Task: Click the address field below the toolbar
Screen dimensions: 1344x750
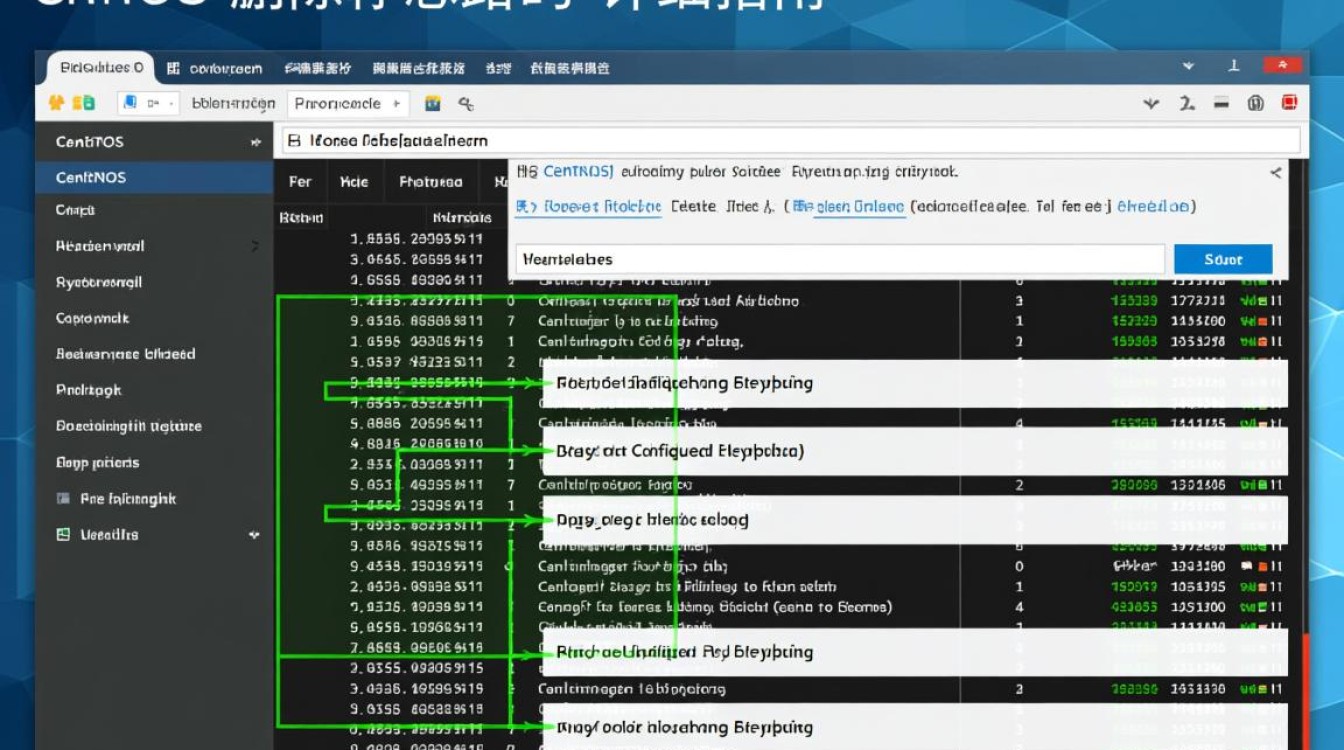Action: click(790, 141)
